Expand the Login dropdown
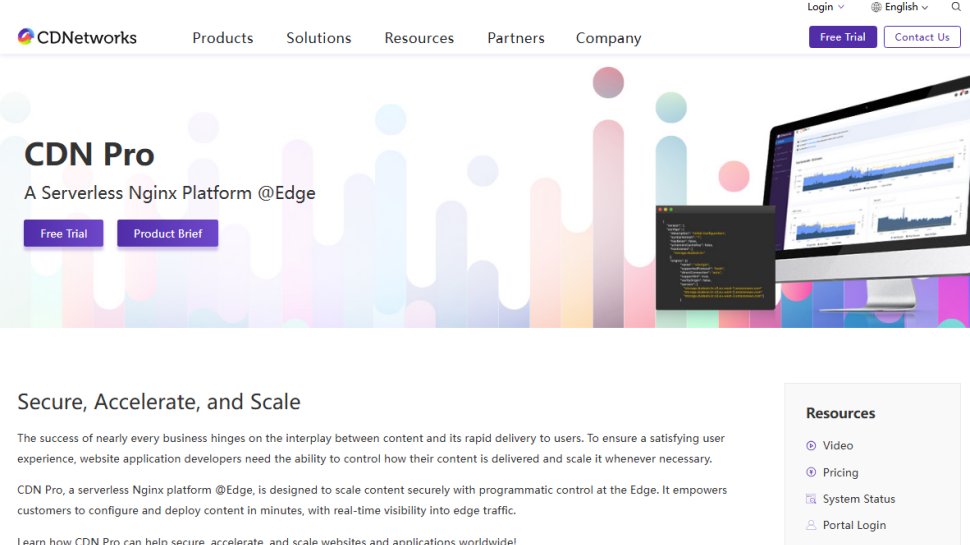This screenshot has height=545, width=970. 825,7
